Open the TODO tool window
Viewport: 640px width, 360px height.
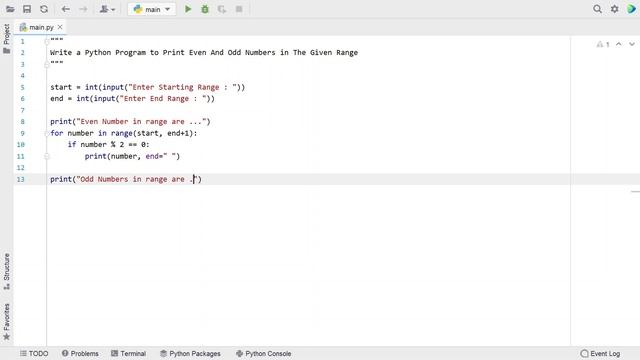34,353
